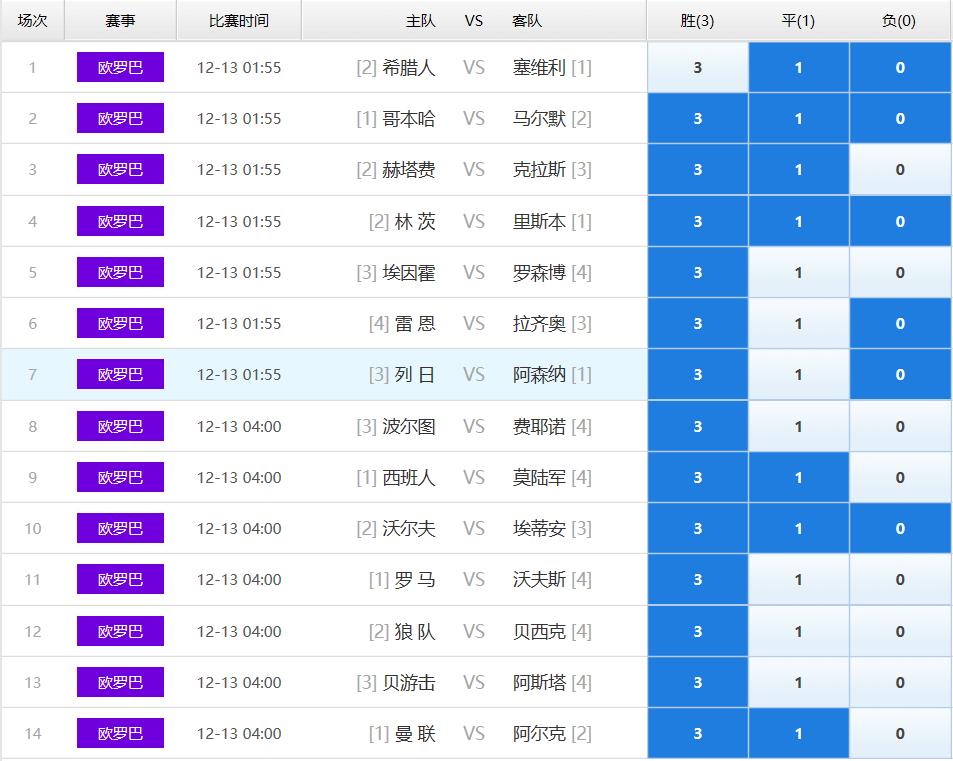This screenshot has height=761, width=953.
Task: Click the 主队 header label
Action: coord(421,21)
